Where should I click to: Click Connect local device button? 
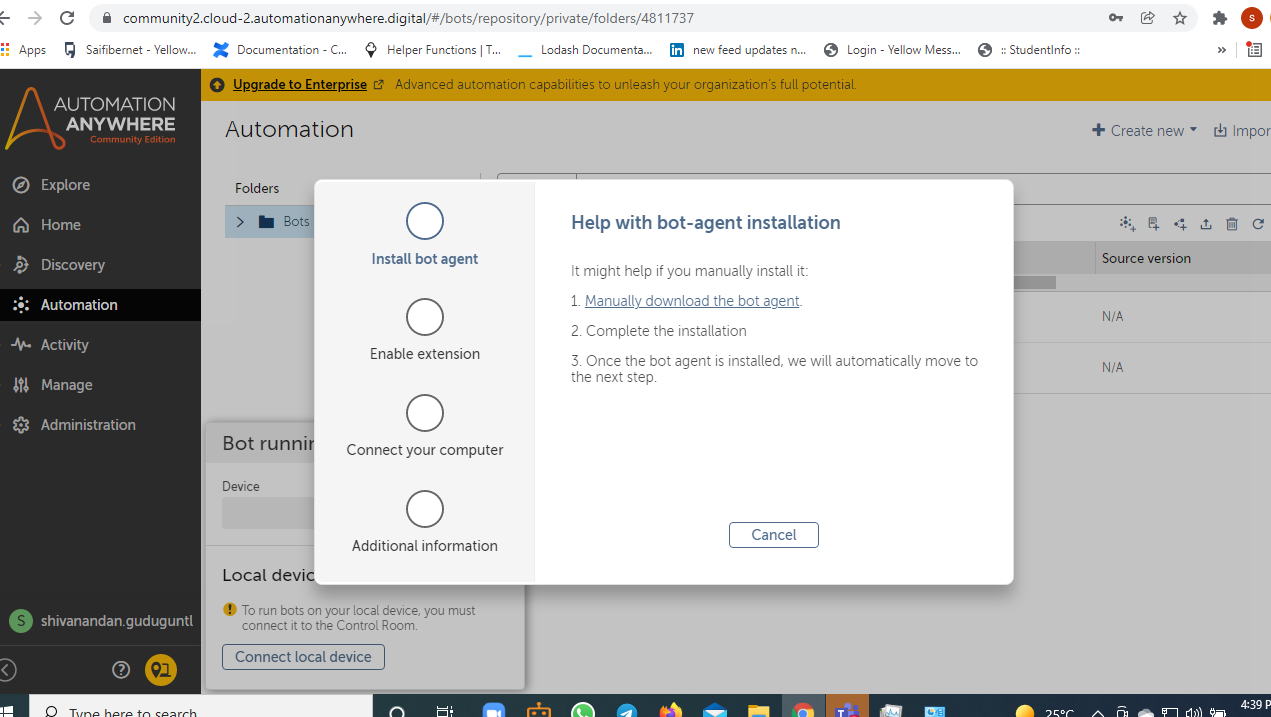click(x=303, y=657)
